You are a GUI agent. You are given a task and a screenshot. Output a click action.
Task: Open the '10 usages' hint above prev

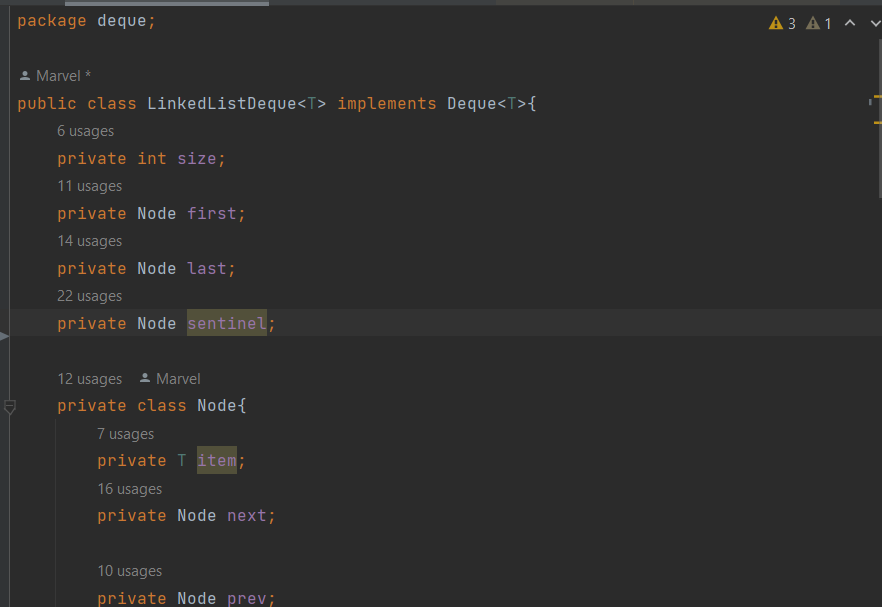tap(129, 571)
